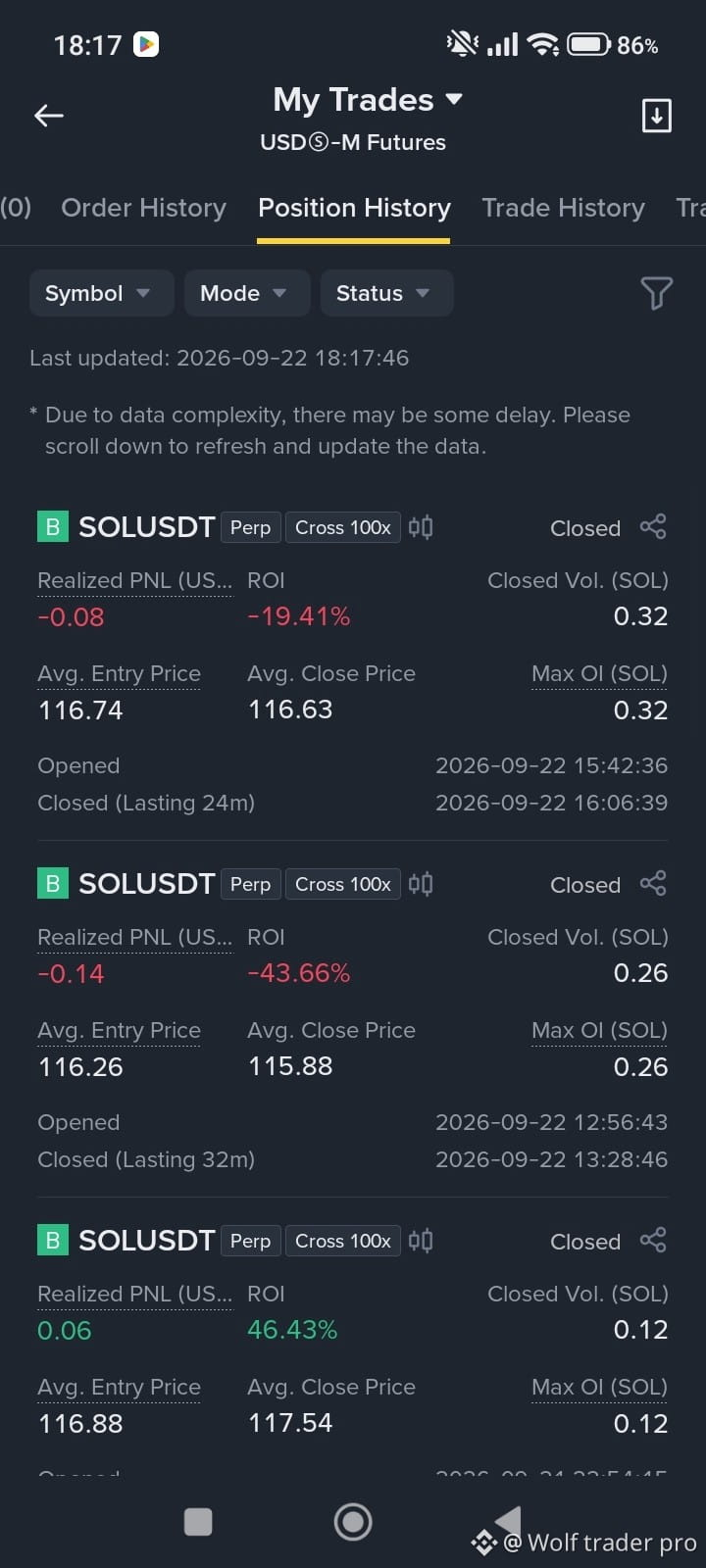Tap the Android home circle button
The width and height of the screenshot is (706, 1568).
point(353,1522)
